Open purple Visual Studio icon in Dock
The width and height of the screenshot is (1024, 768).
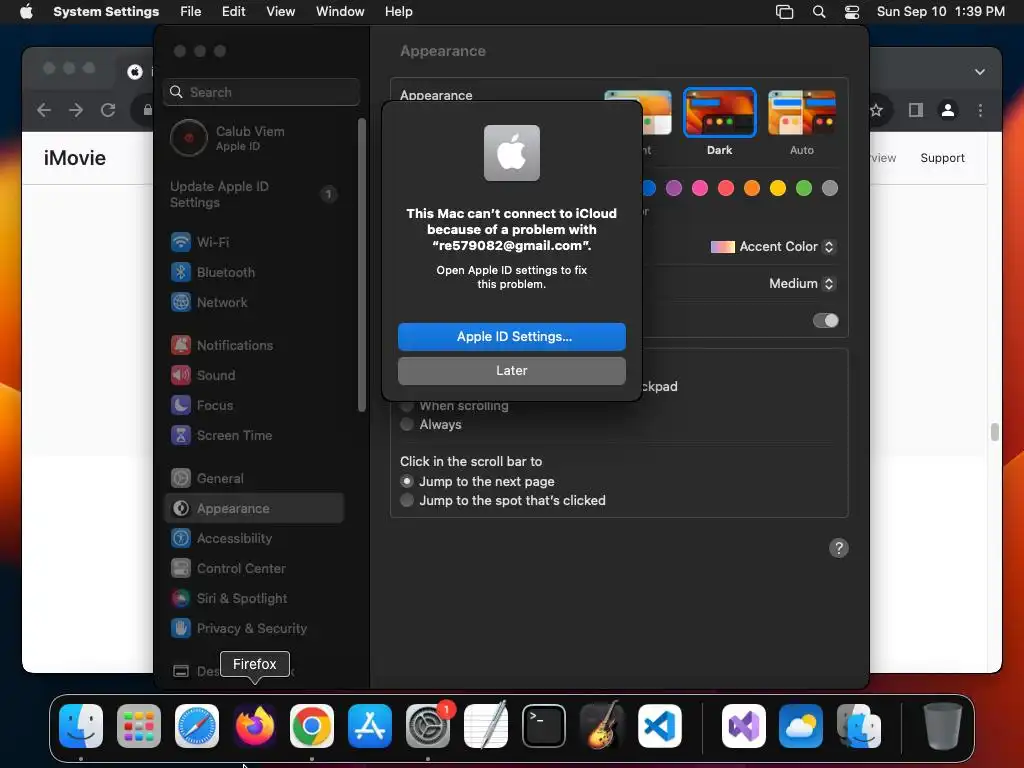point(743,726)
